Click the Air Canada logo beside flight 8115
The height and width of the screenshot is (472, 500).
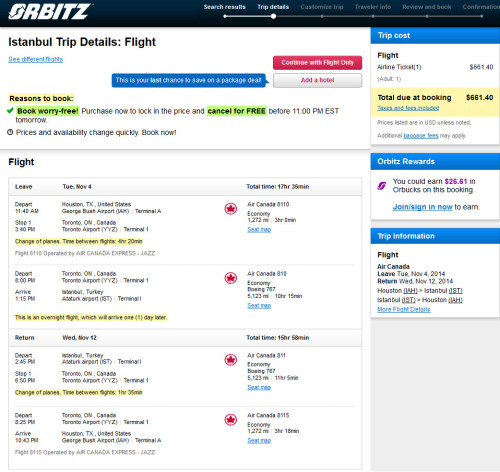230,420
